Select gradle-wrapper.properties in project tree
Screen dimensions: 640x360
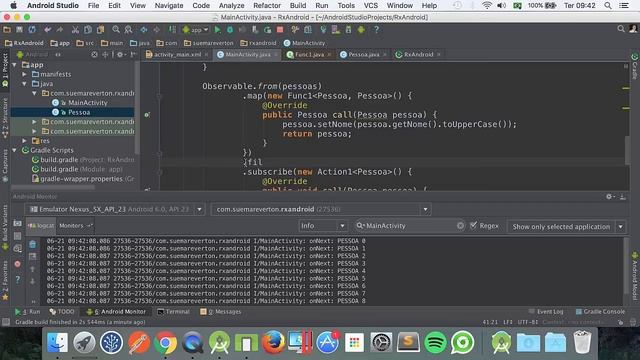click(x=82, y=179)
